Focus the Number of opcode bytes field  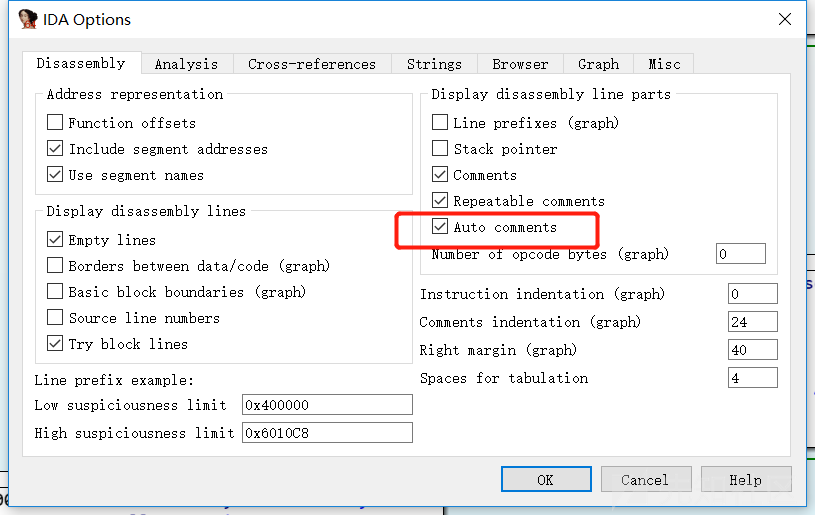tap(740, 254)
